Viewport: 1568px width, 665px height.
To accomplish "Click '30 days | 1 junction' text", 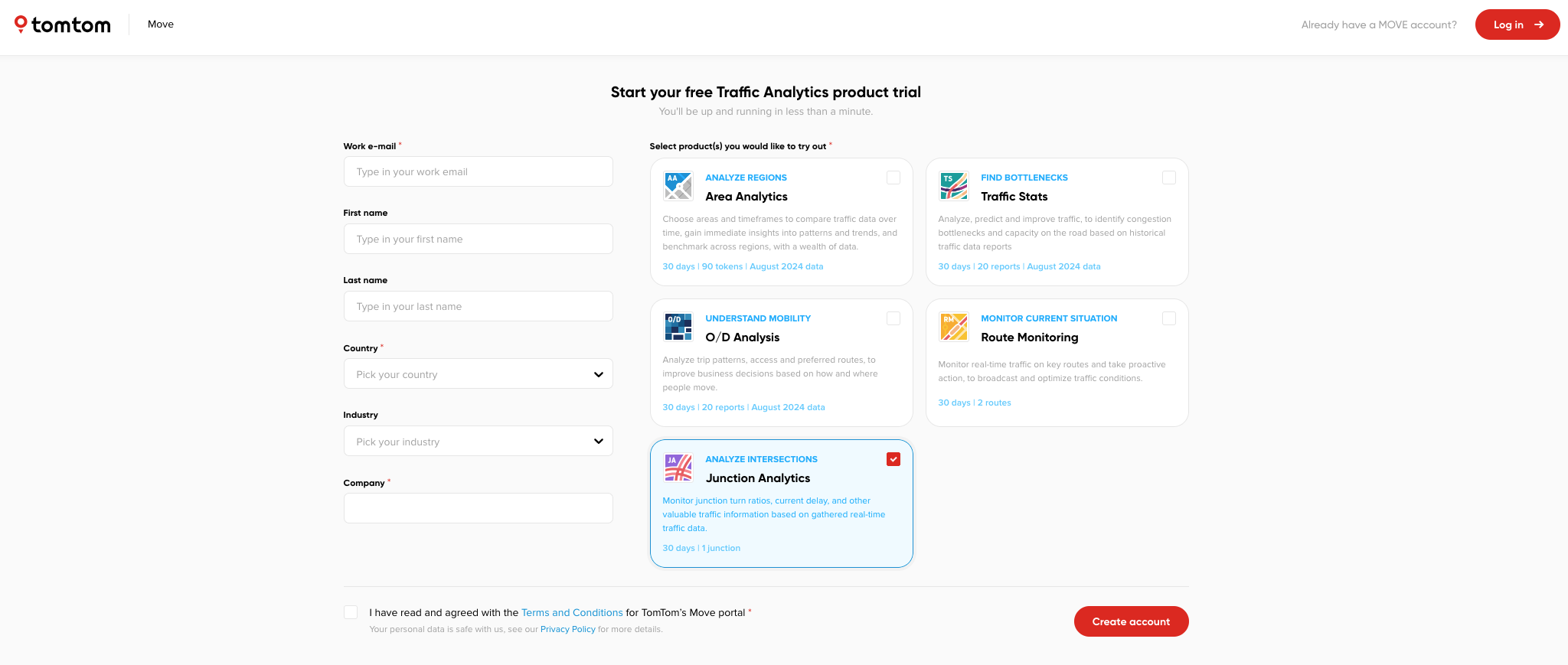I will click(x=701, y=548).
